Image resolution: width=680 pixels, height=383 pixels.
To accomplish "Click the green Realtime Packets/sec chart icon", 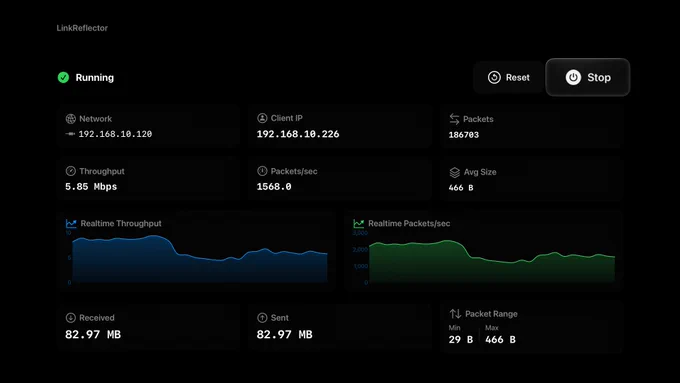I will click(x=359, y=223).
